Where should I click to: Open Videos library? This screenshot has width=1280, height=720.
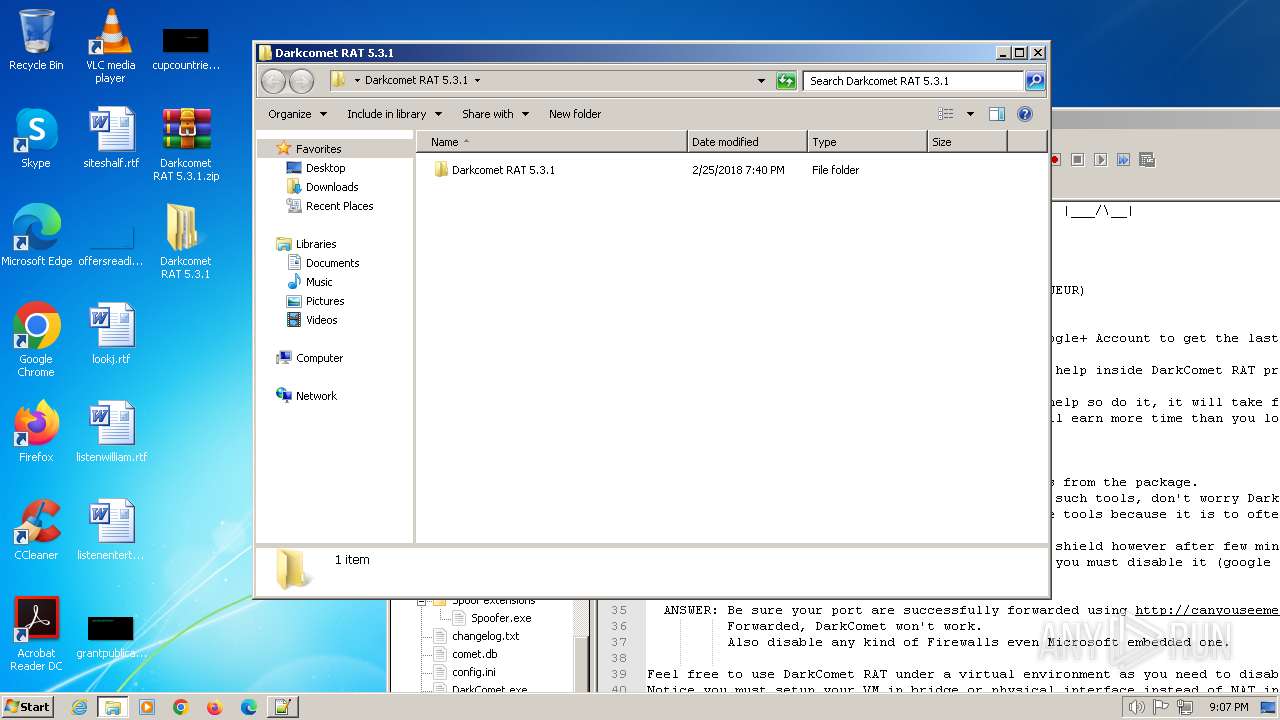(x=321, y=320)
